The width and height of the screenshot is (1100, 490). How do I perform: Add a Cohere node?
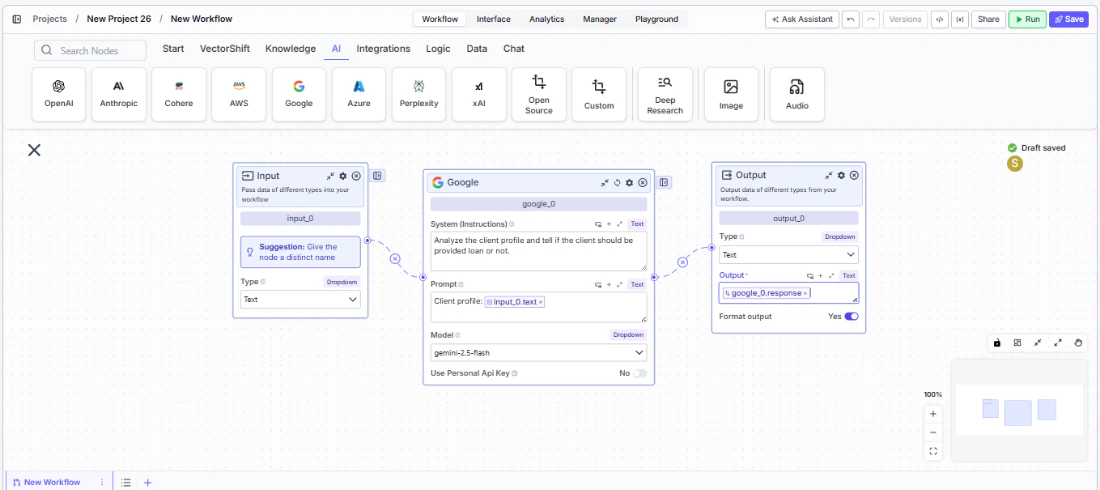coord(179,94)
